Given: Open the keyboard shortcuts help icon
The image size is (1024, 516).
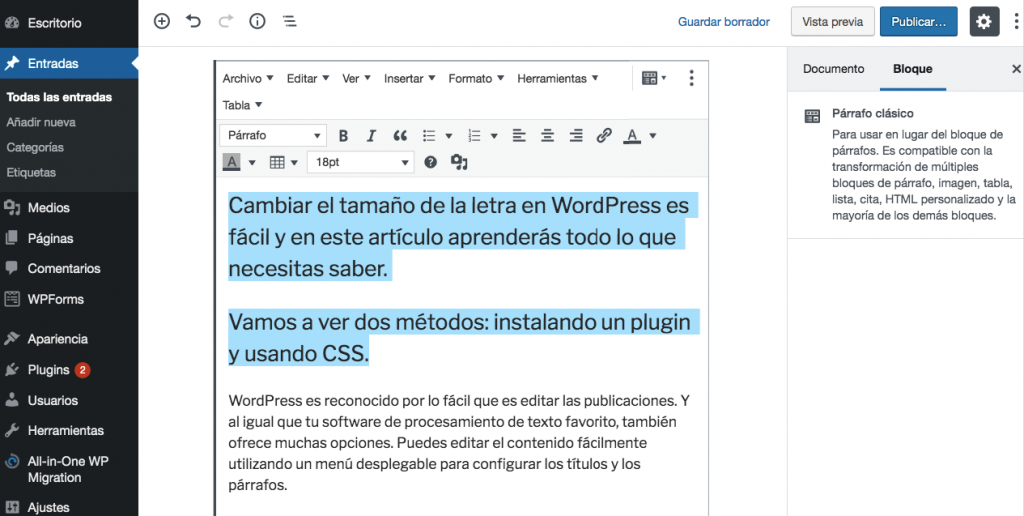Looking at the screenshot, I should pyautogui.click(x=431, y=162).
